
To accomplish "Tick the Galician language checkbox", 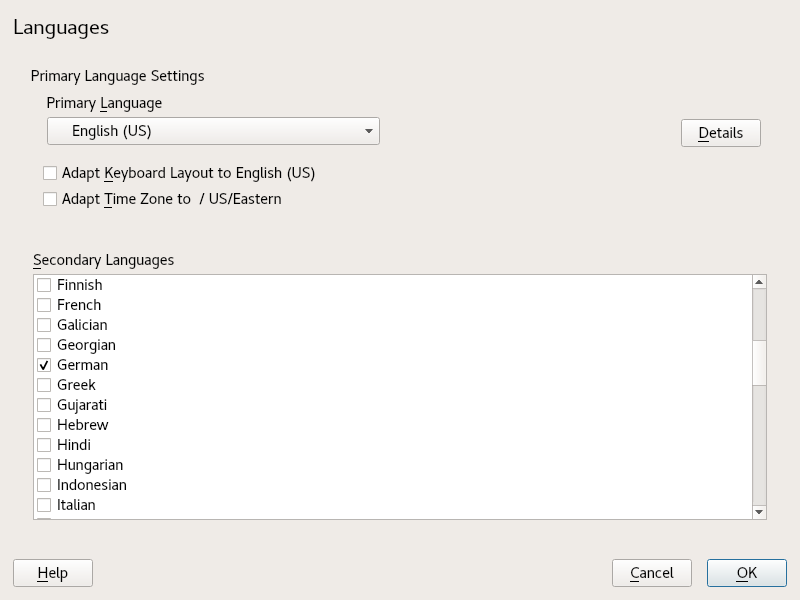I will [x=44, y=325].
